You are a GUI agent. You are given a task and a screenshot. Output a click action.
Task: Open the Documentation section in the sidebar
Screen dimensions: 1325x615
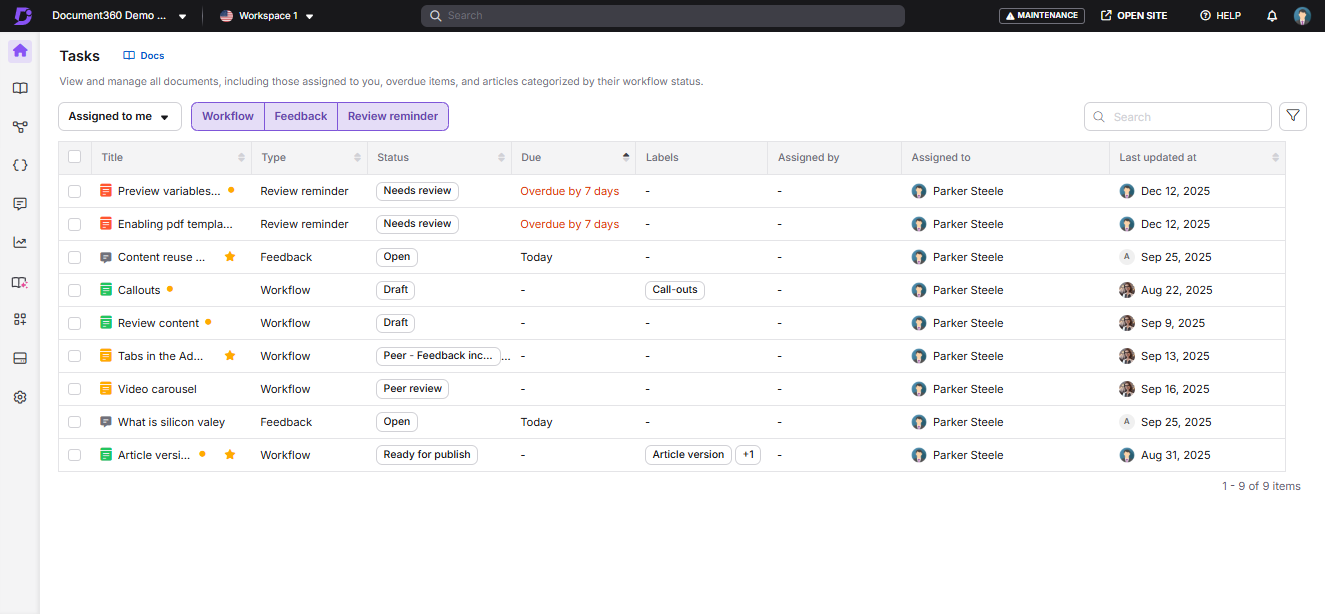point(19,88)
